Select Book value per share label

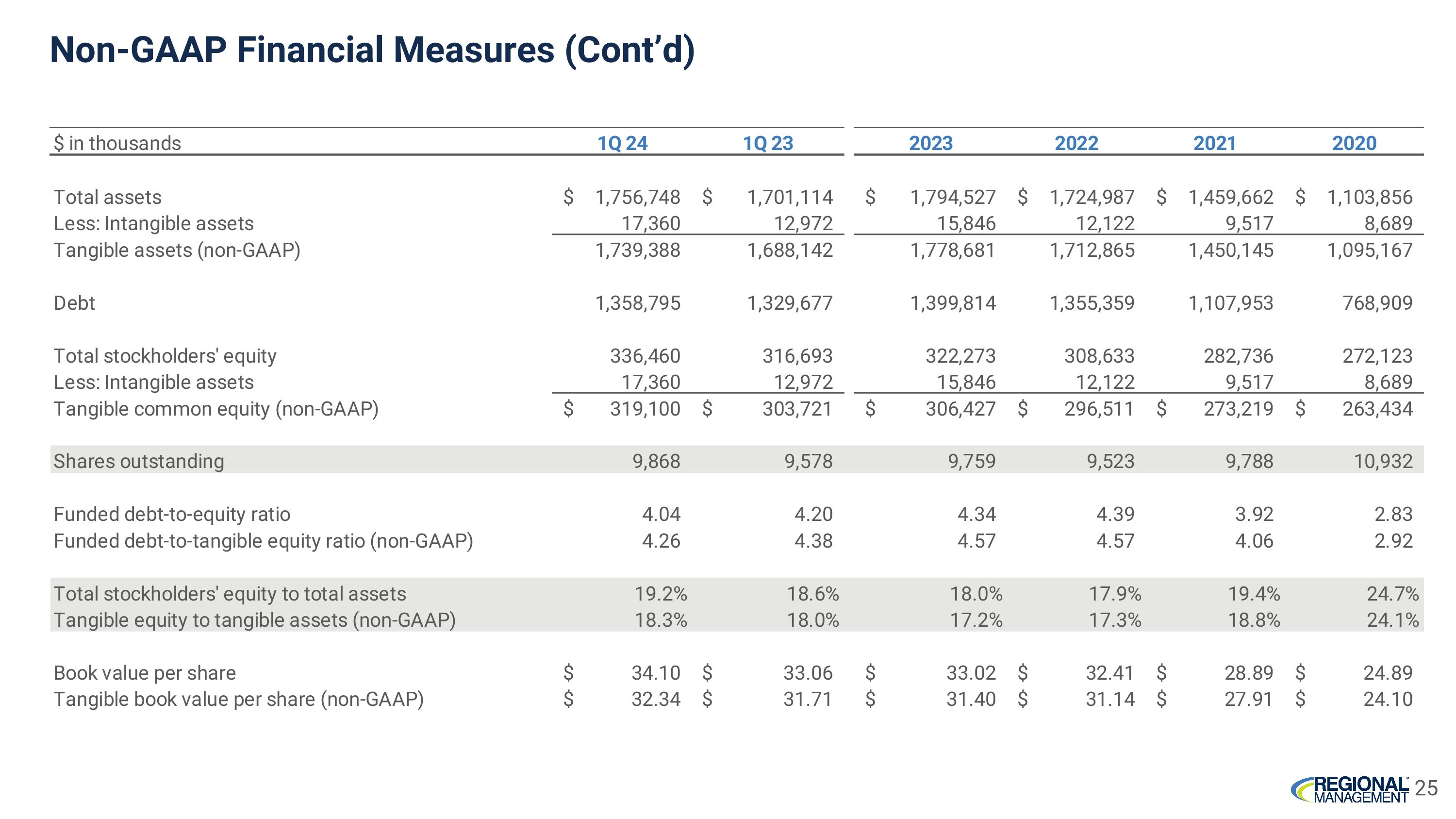coord(145,672)
